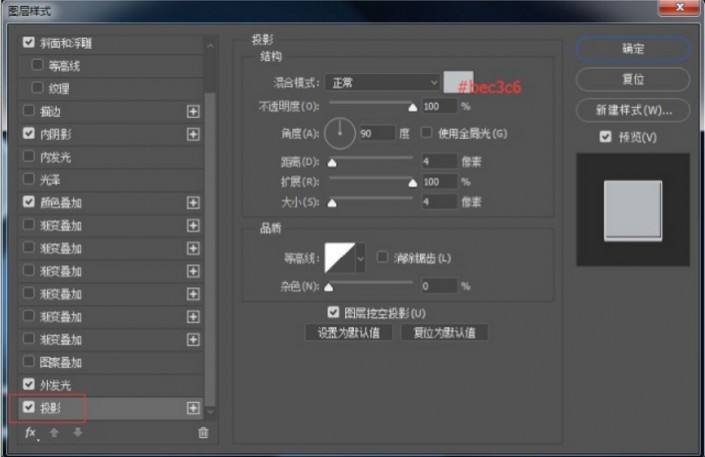Uncheck the 颜色叠加 checkbox

click(29, 202)
